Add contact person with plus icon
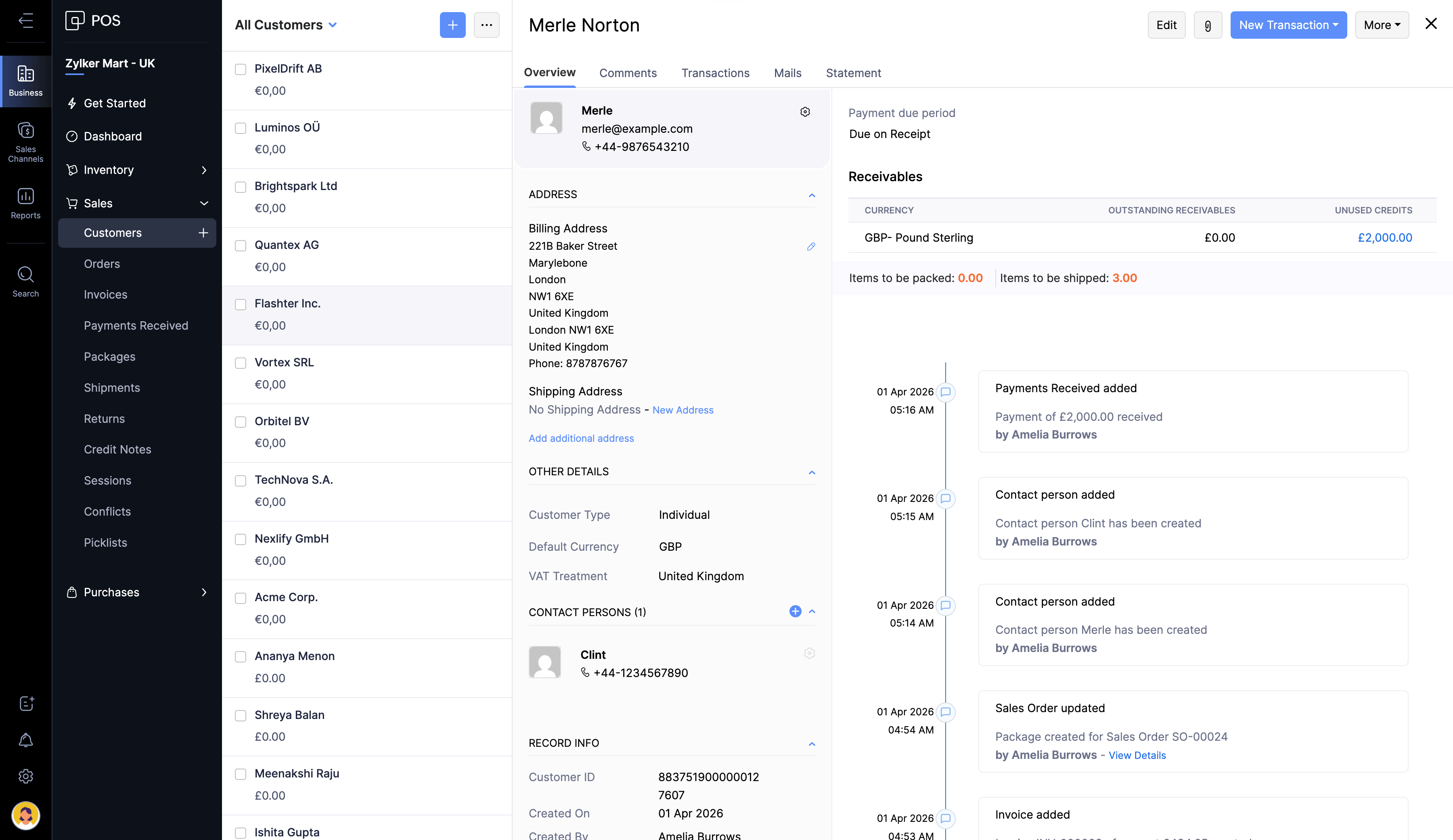The height and width of the screenshot is (840, 1453). click(795, 612)
